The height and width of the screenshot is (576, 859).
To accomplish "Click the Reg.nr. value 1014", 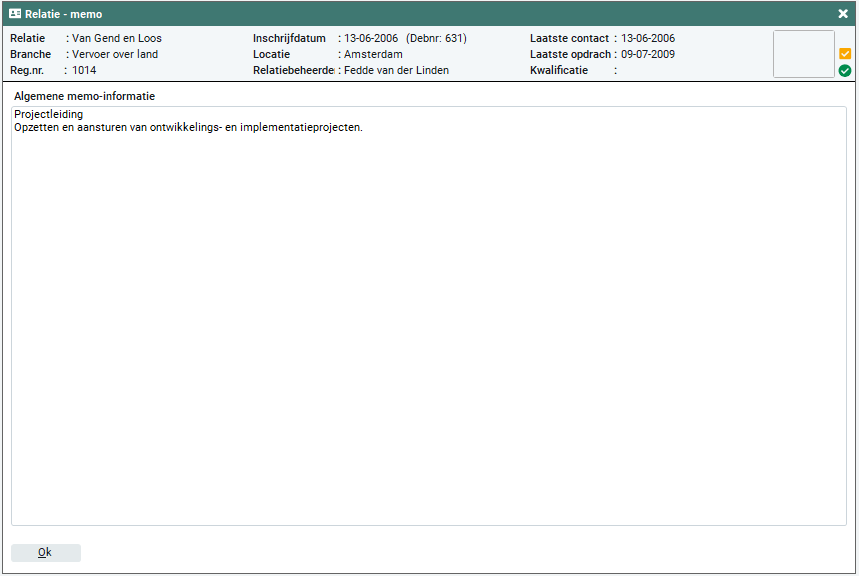I will click(x=84, y=71).
